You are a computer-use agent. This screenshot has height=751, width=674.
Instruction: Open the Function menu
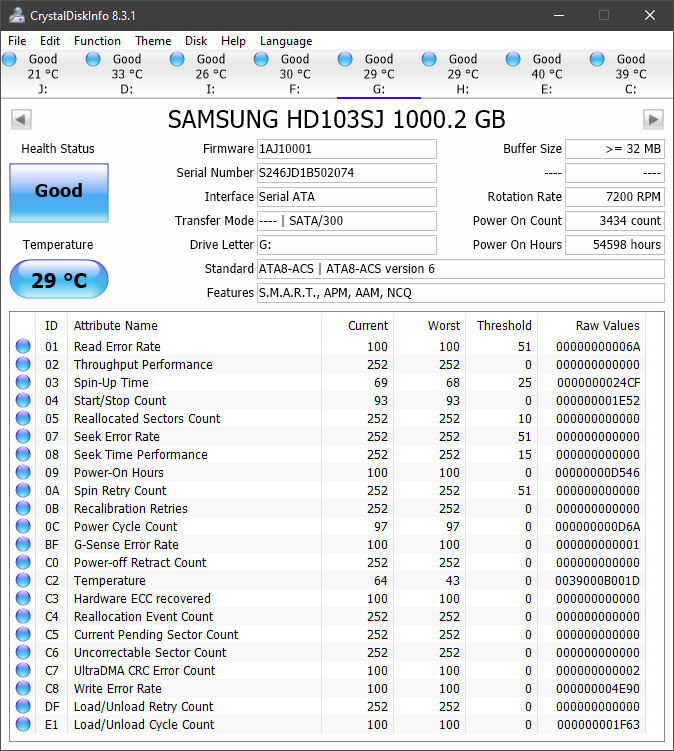click(97, 41)
